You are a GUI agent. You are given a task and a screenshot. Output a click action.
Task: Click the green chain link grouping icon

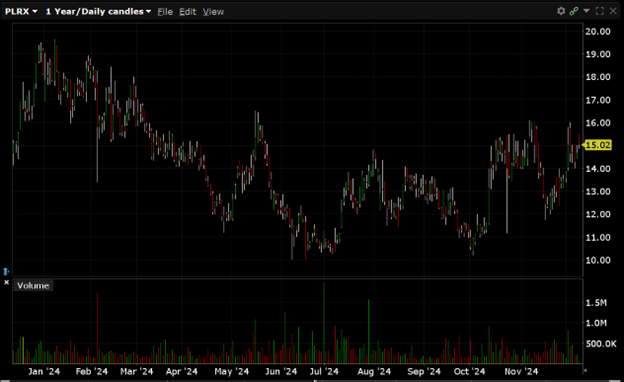click(x=574, y=11)
